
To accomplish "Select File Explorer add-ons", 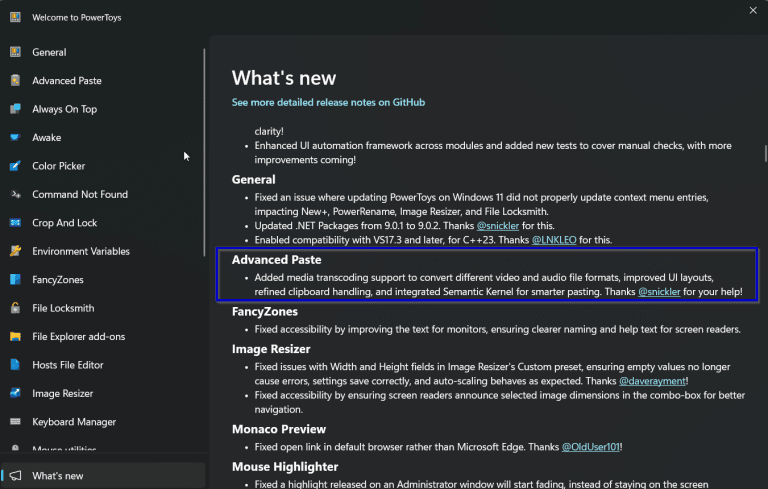I will pyautogui.click(x=102, y=336).
